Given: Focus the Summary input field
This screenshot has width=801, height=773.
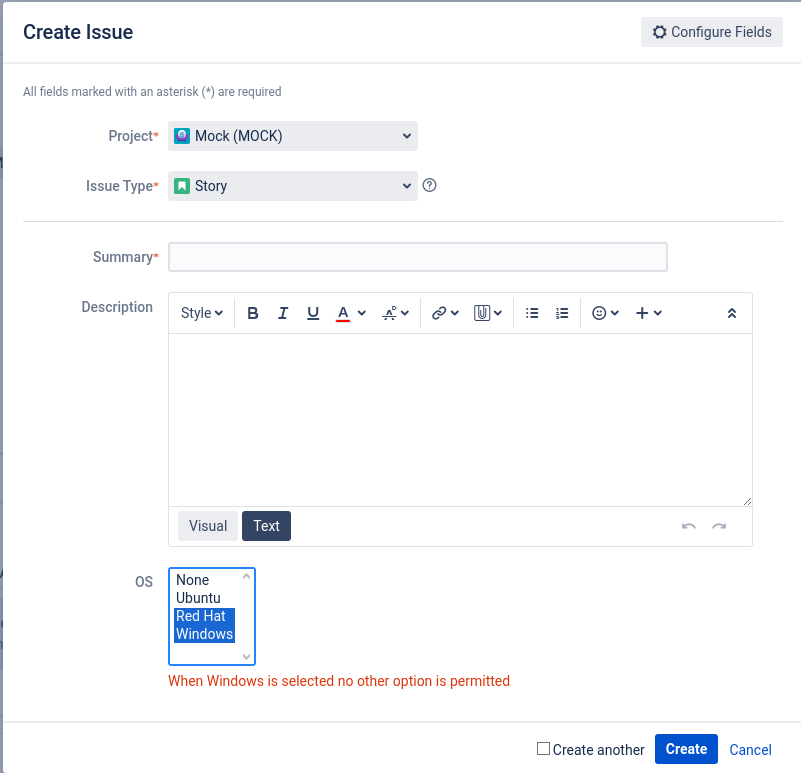Looking at the screenshot, I should [x=418, y=257].
